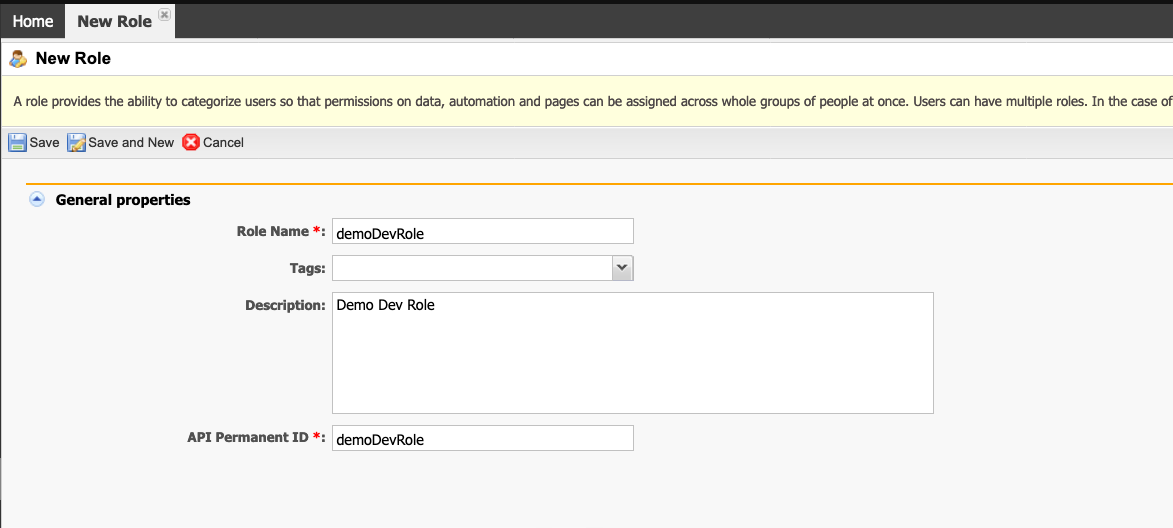
Task: Click the Save and New disk icon
Action: click(x=76, y=142)
